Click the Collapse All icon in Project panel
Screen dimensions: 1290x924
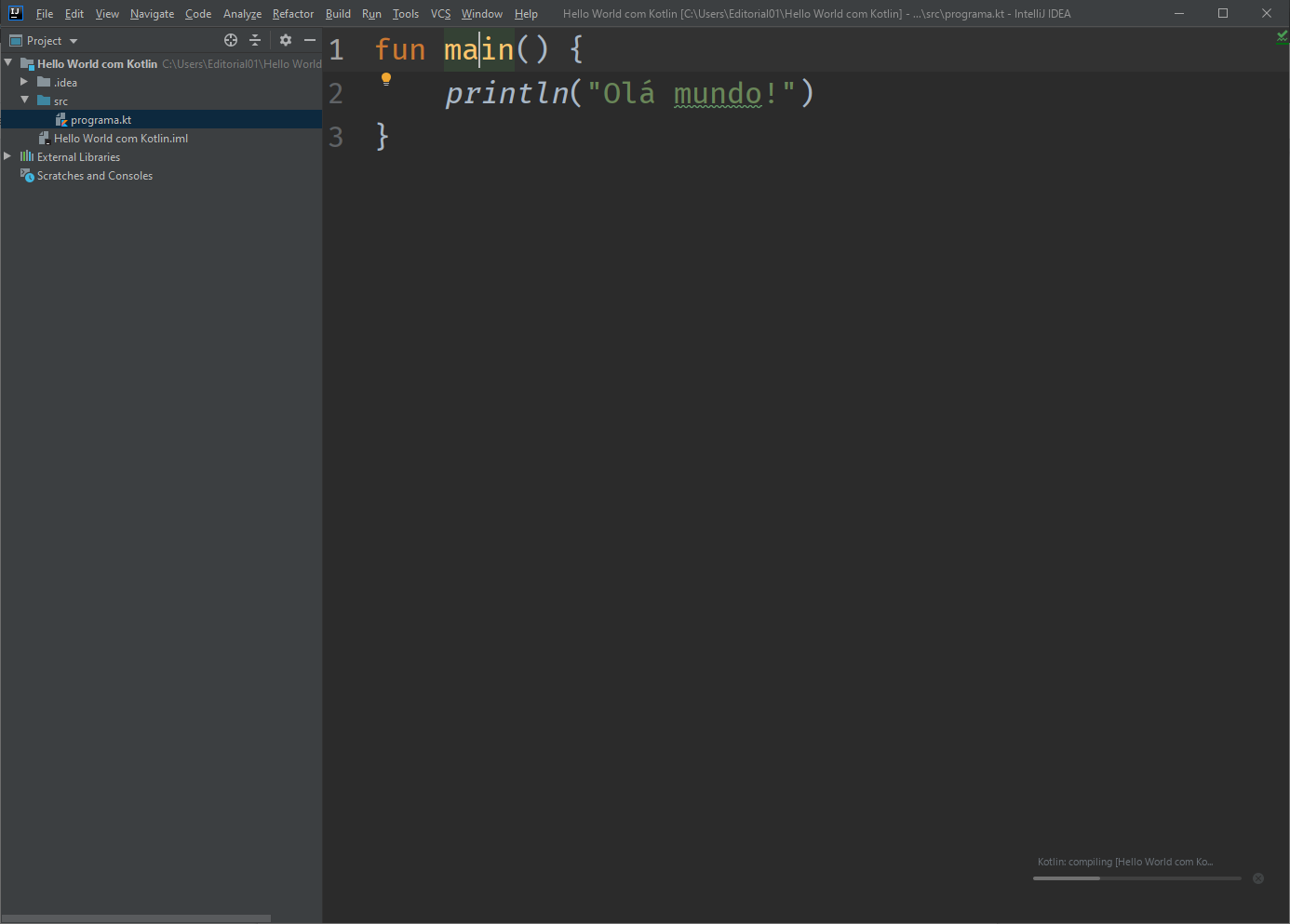(x=255, y=40)
